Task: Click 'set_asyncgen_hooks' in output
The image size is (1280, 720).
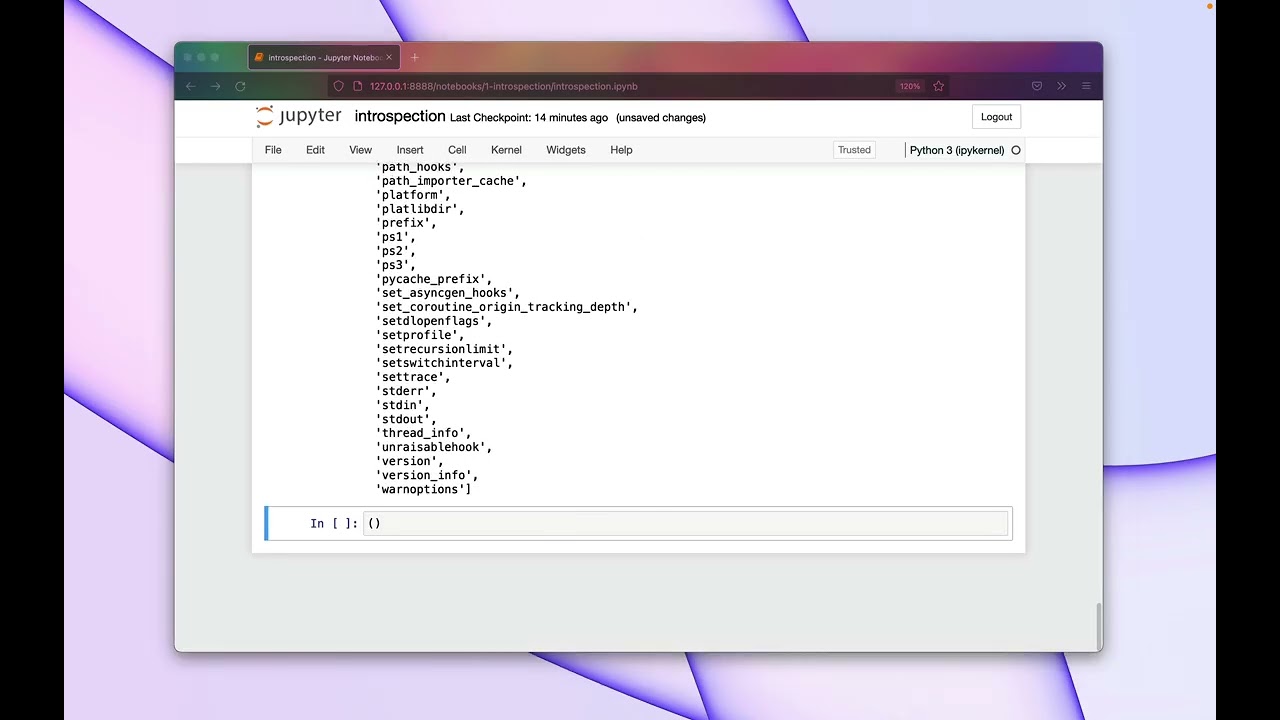Action: (448, 293)
